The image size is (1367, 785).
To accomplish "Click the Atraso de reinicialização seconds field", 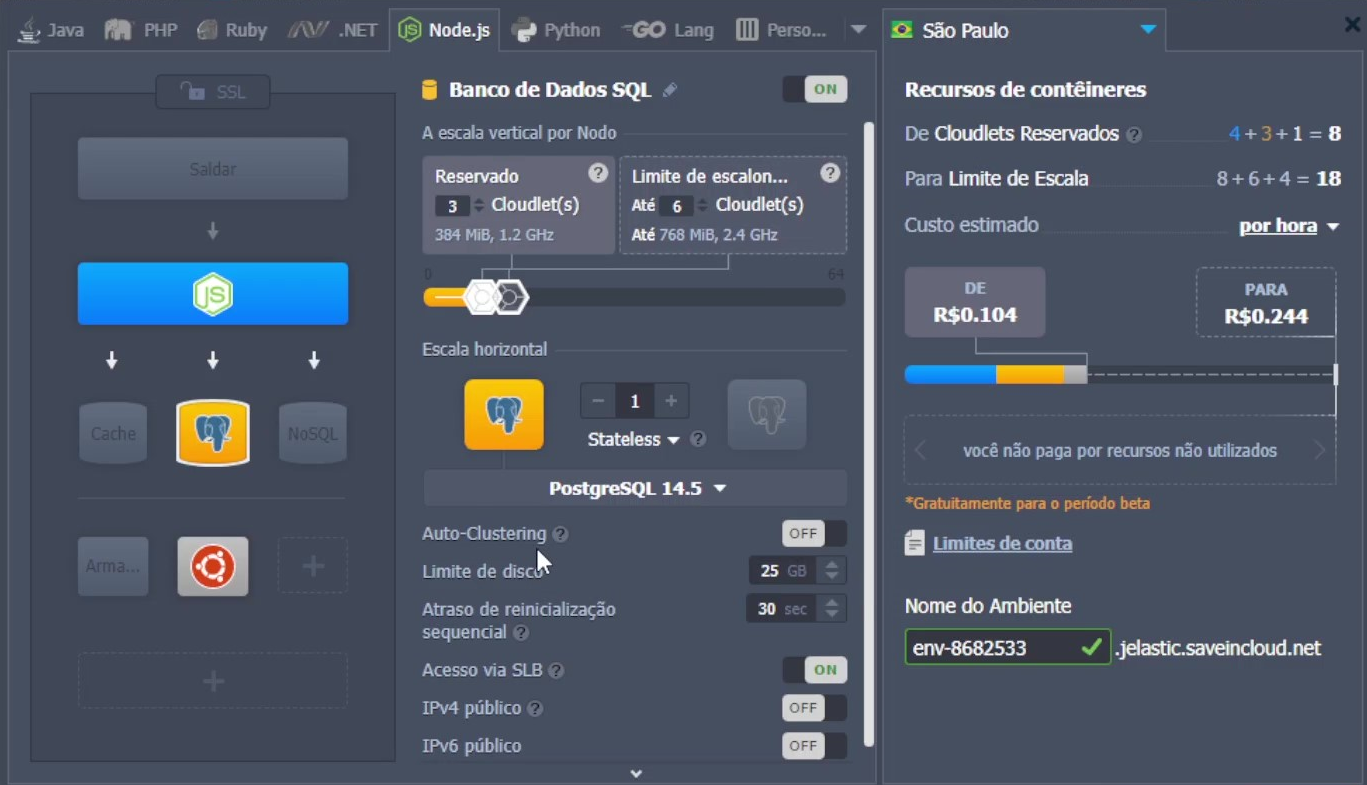I will click(x=781, y=609).
